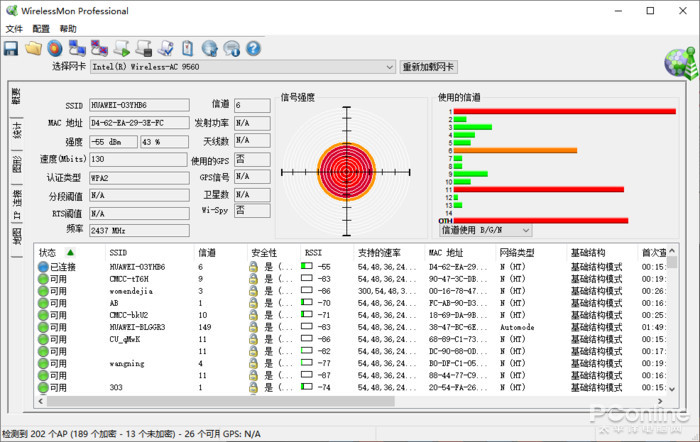
Task: Sort the list by the SSID column header
Action: point(150,253)
